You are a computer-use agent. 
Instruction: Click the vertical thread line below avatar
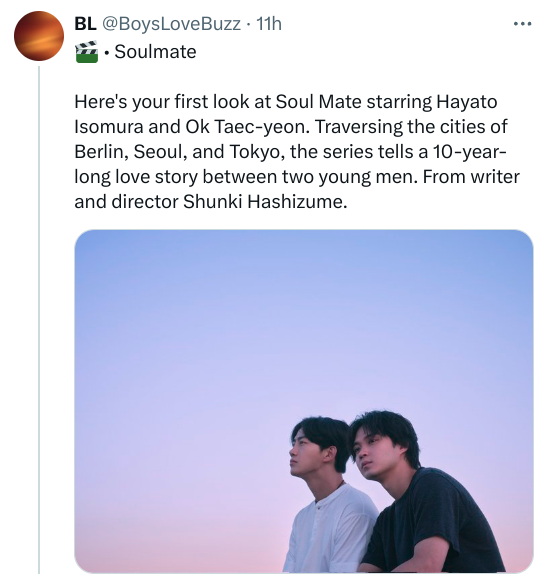click(x=39, y=318)
